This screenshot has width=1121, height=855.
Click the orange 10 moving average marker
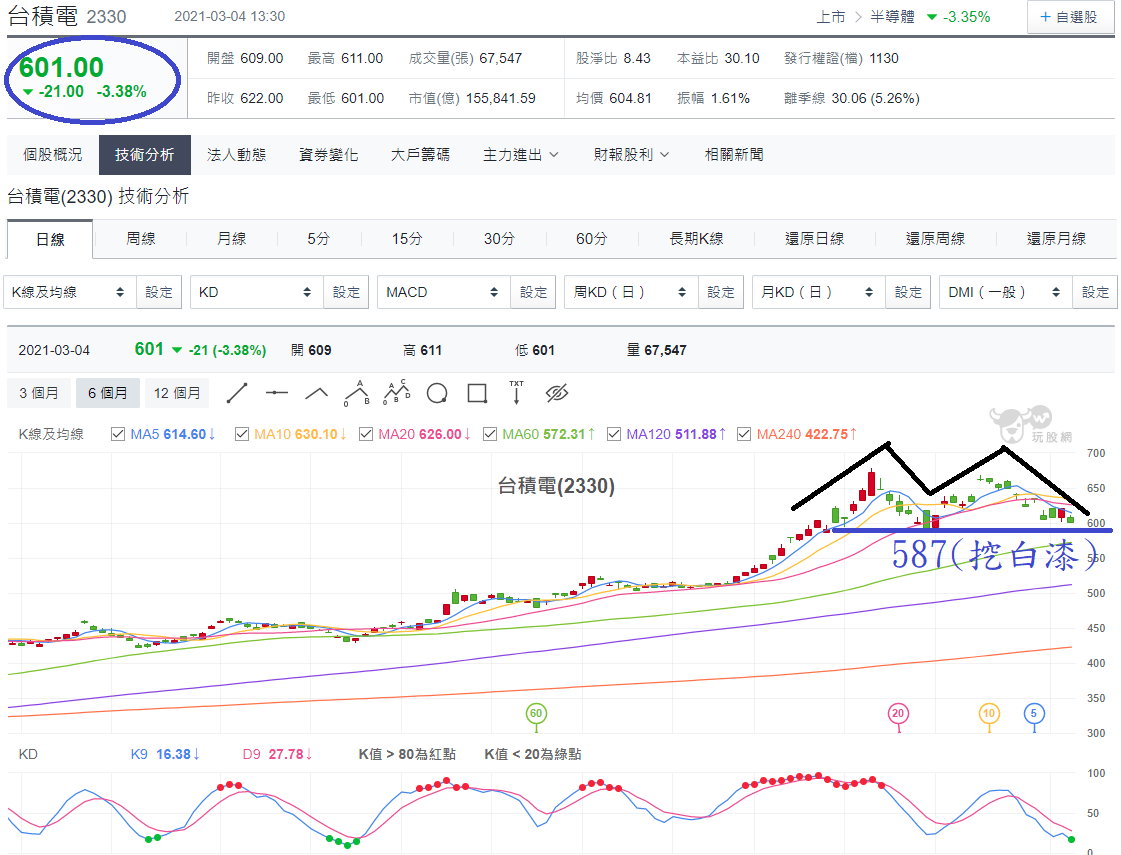(x=989, y=713)
